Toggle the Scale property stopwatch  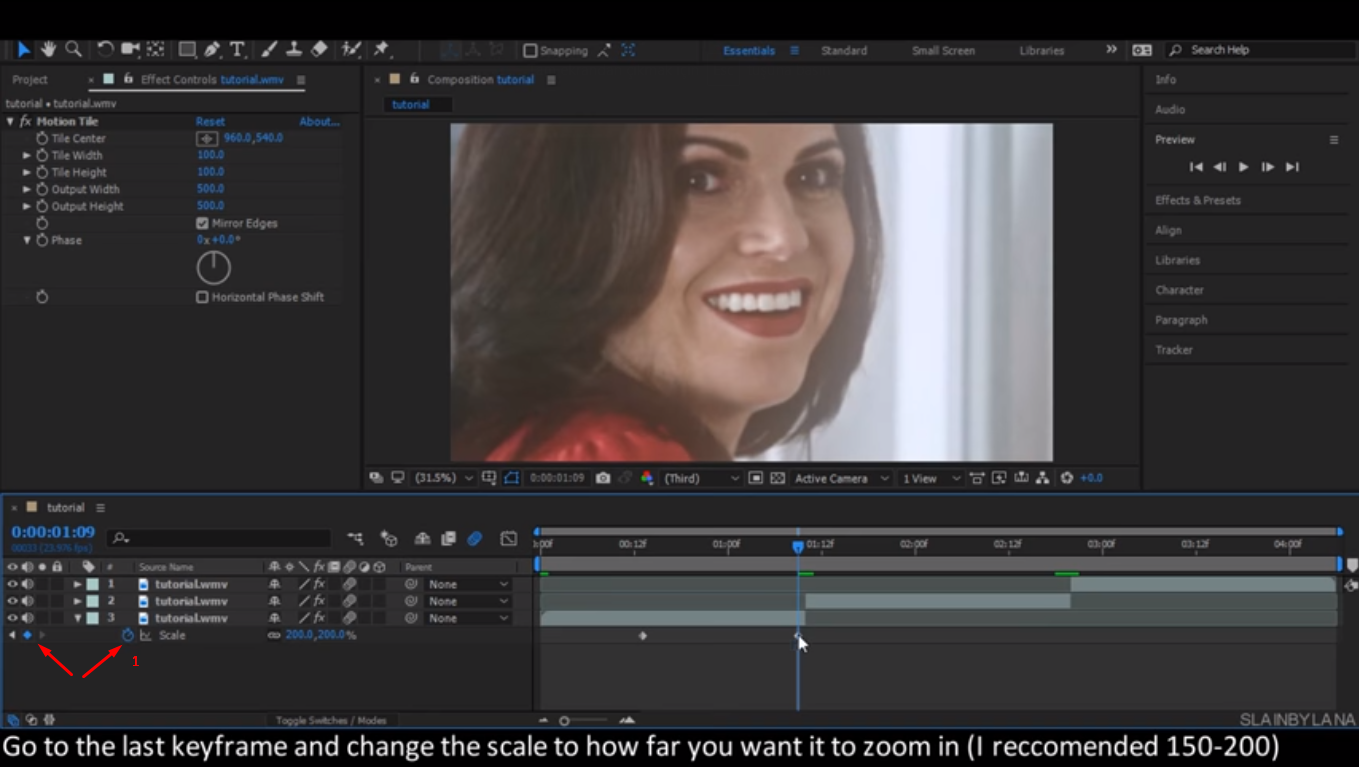coord(128,635)
